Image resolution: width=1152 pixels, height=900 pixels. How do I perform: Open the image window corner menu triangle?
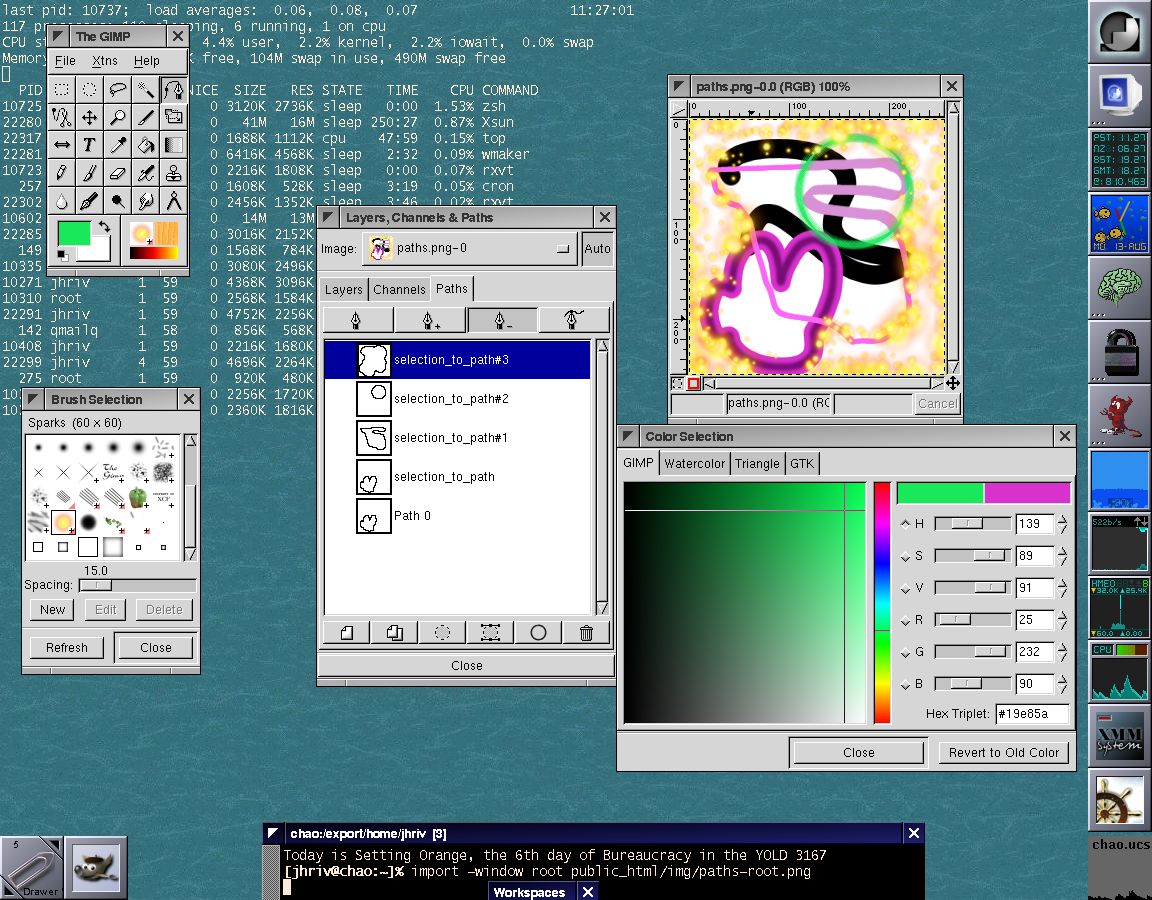[678, 109]
